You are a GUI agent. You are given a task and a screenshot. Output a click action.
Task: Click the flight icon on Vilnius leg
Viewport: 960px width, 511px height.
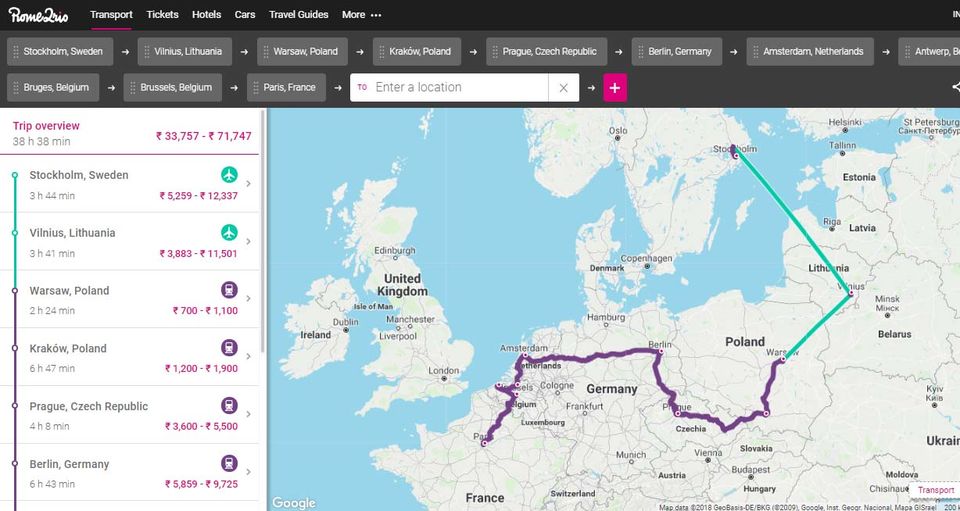[230, 233]
